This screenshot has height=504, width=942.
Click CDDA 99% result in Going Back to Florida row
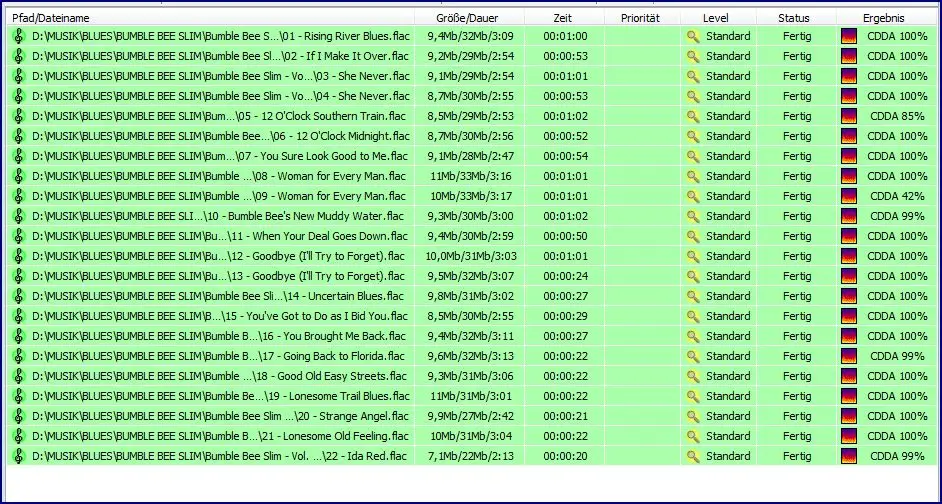coord(898,356)
